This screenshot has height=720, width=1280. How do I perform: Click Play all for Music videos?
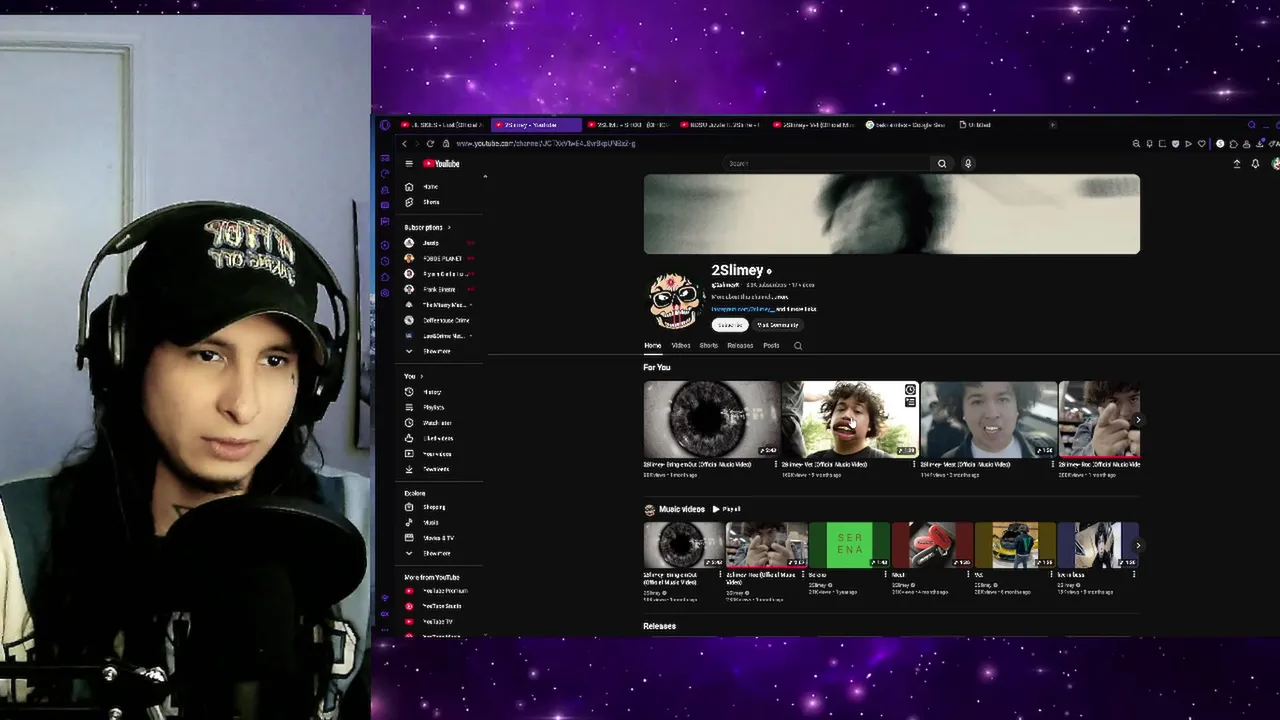click(x=727, y=510)
